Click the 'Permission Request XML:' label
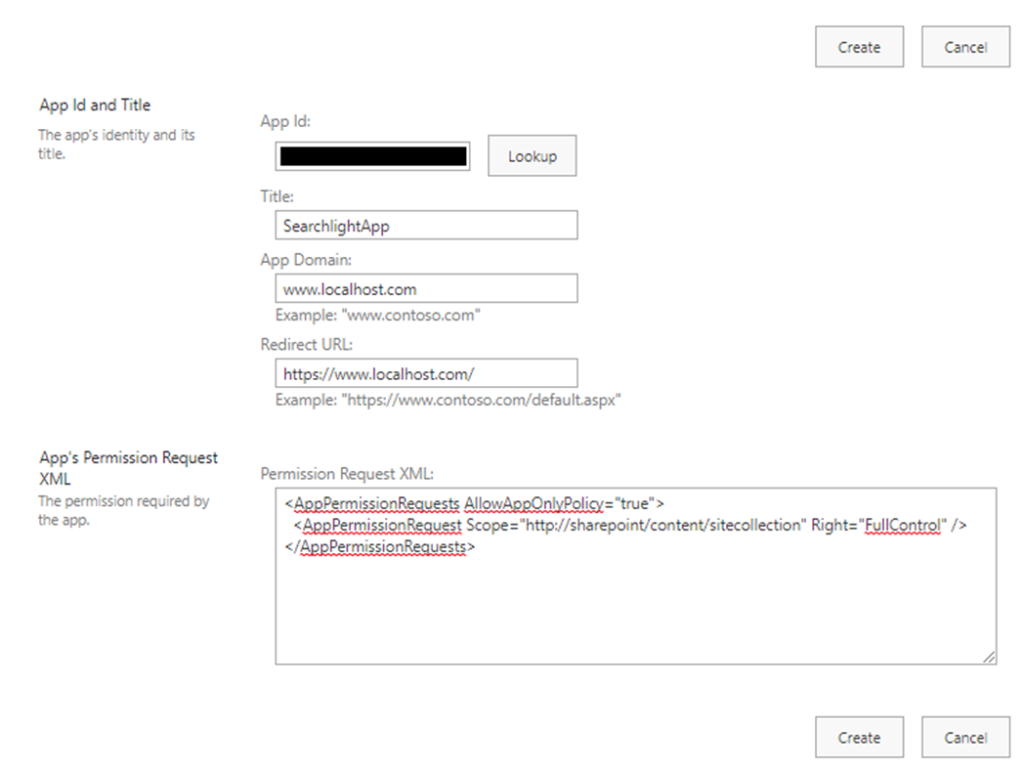 tap(346, 473)
